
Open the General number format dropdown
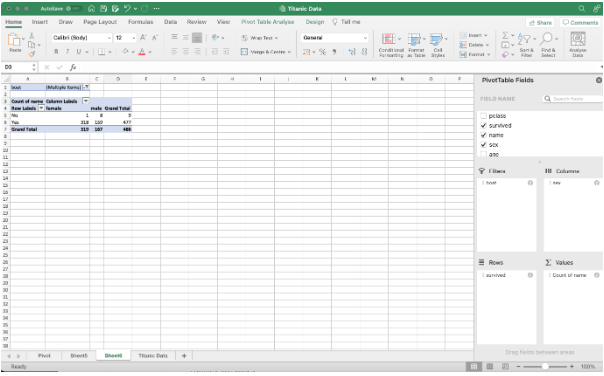pos(365,38)
